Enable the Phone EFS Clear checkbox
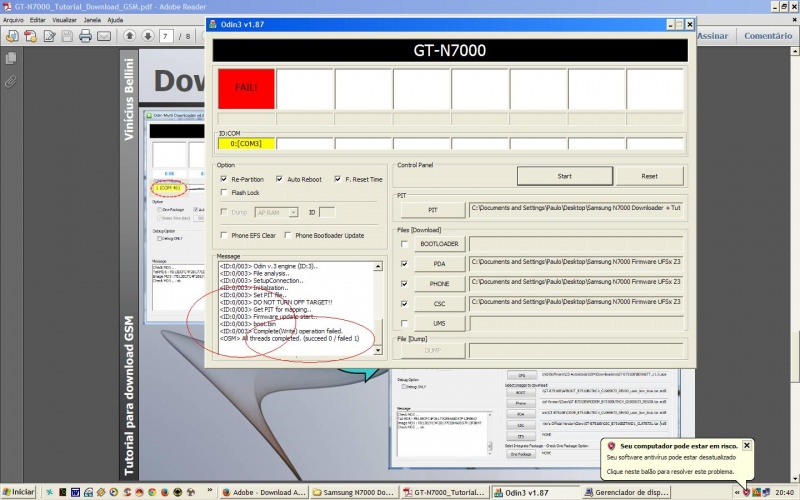 pyautogui.click(x=224, y=235)
